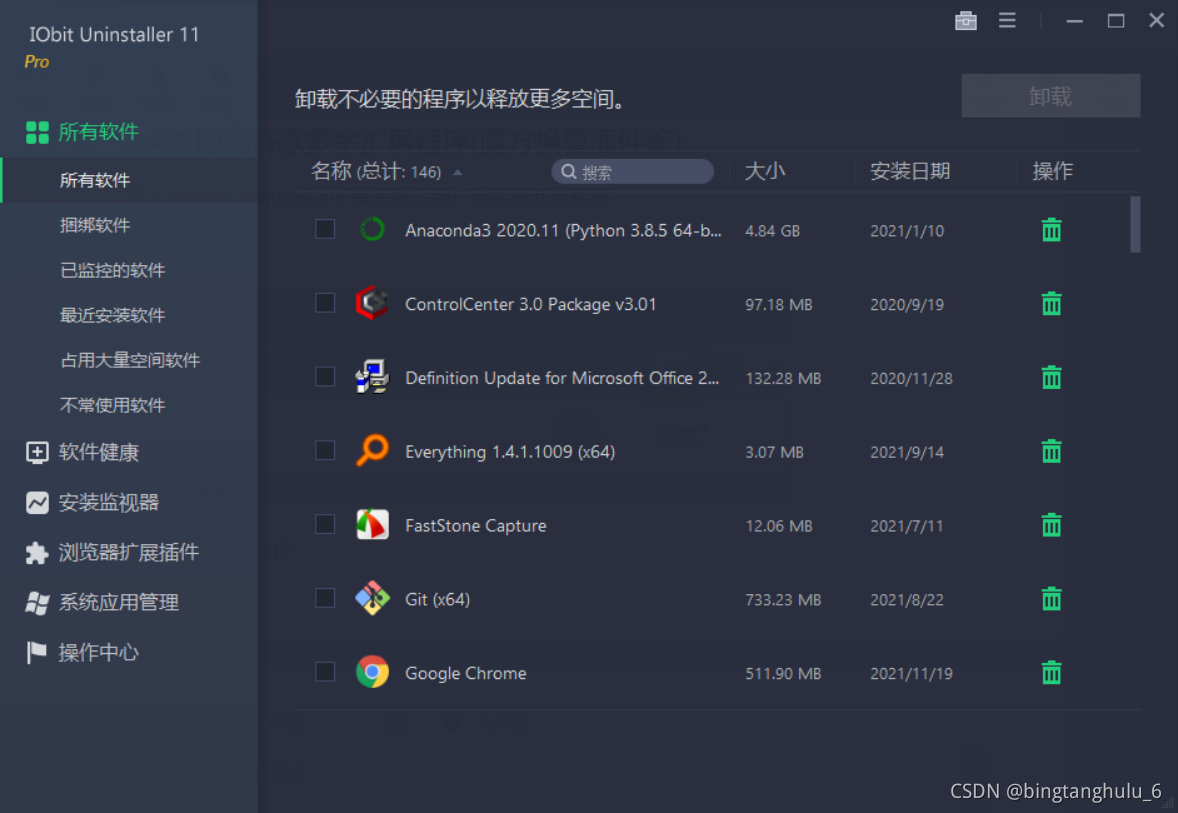The image size is (1178, 813).
Task: Click trash icon for ControlCenter 3.0 Package
Action: coord(1051,304)
